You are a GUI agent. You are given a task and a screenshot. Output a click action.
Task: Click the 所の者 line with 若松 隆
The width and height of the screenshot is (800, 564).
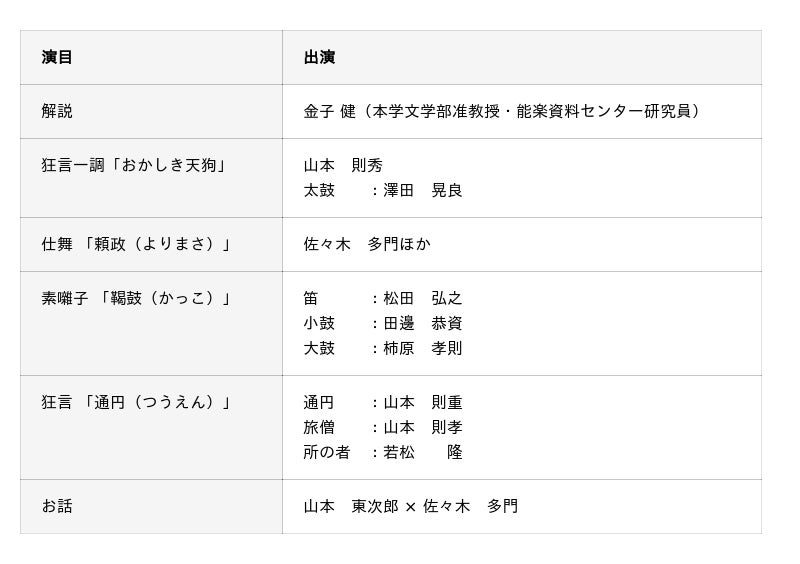(383, 452)
